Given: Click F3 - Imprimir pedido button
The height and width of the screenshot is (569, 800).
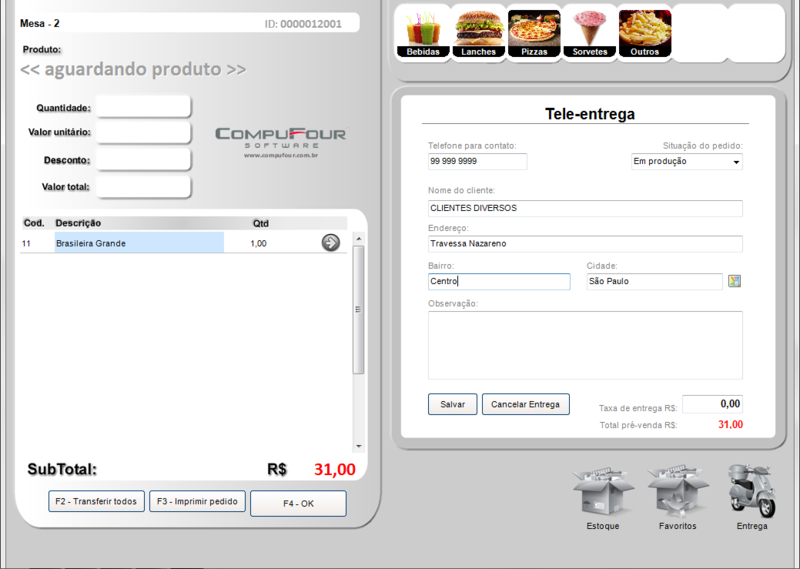Looking at the screenshot, I should tap(197, 502).
